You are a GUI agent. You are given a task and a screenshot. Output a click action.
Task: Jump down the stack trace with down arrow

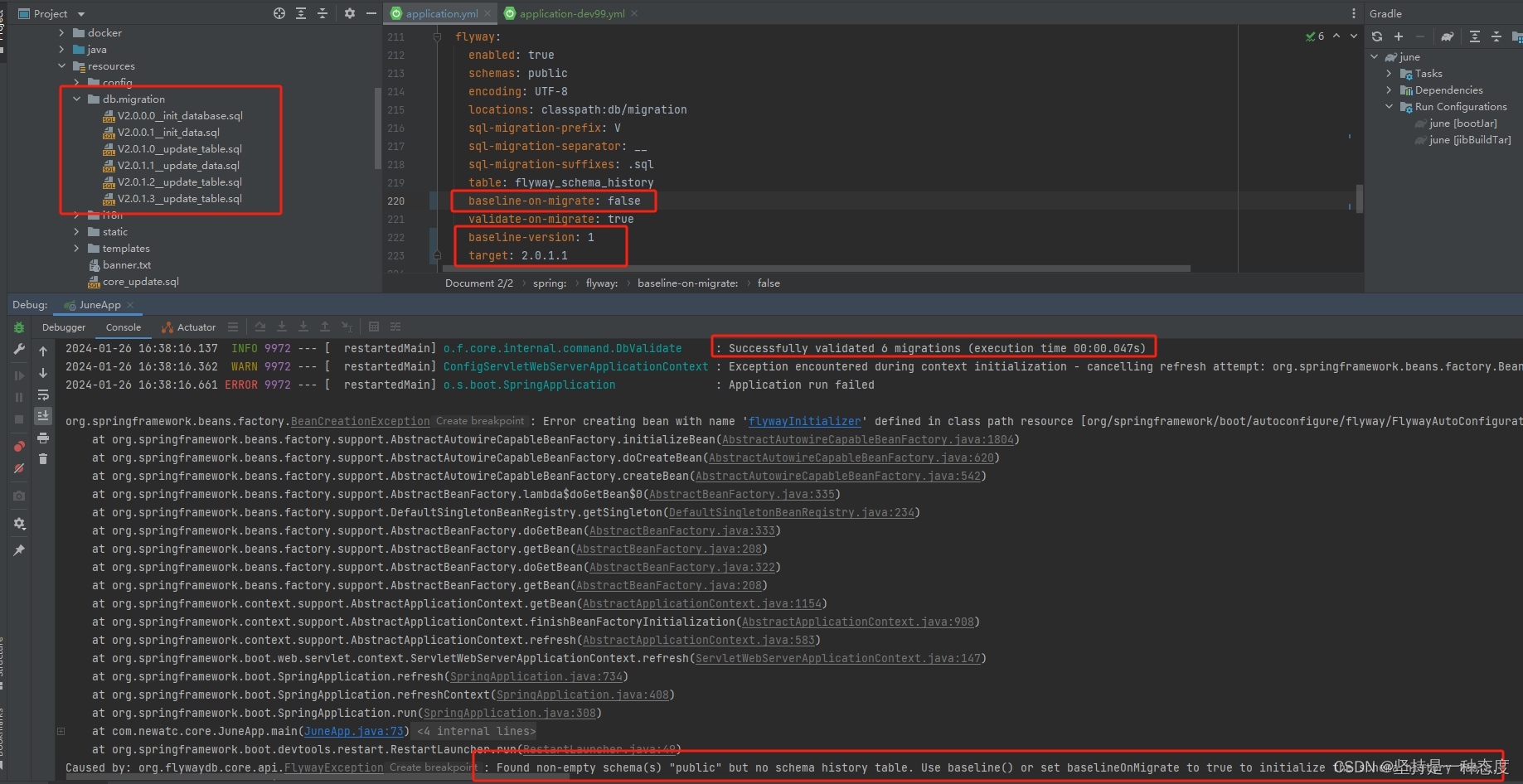(x=43, y=373)
